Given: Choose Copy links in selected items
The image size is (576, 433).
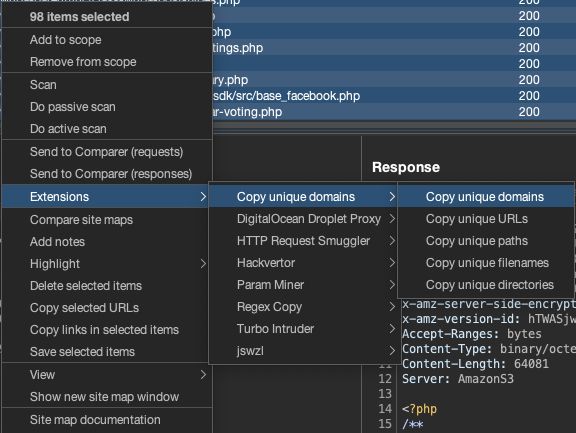Looking at the screenshot, I should pos(105,330).
